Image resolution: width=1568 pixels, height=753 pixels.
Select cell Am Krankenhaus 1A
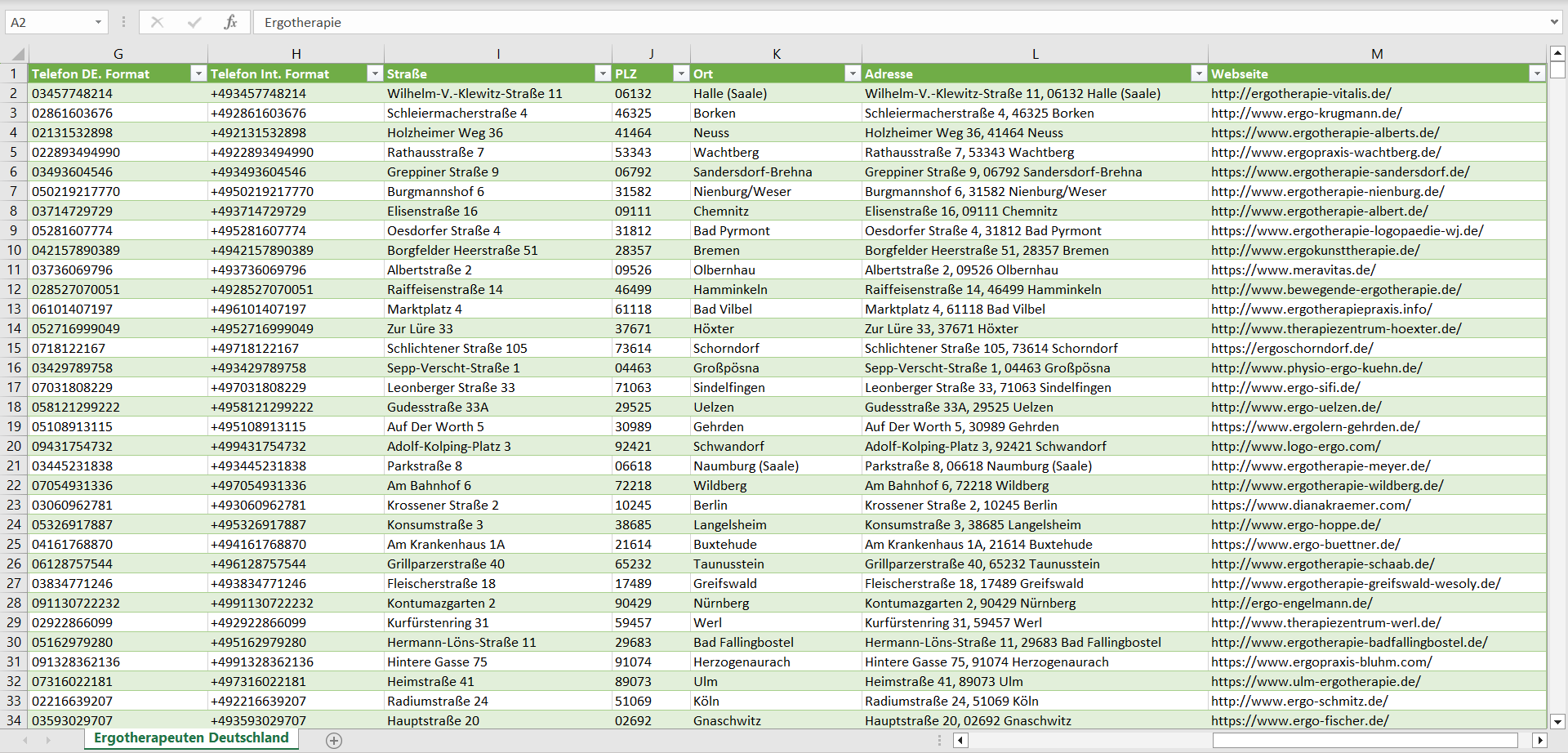[x=498, y=544]
